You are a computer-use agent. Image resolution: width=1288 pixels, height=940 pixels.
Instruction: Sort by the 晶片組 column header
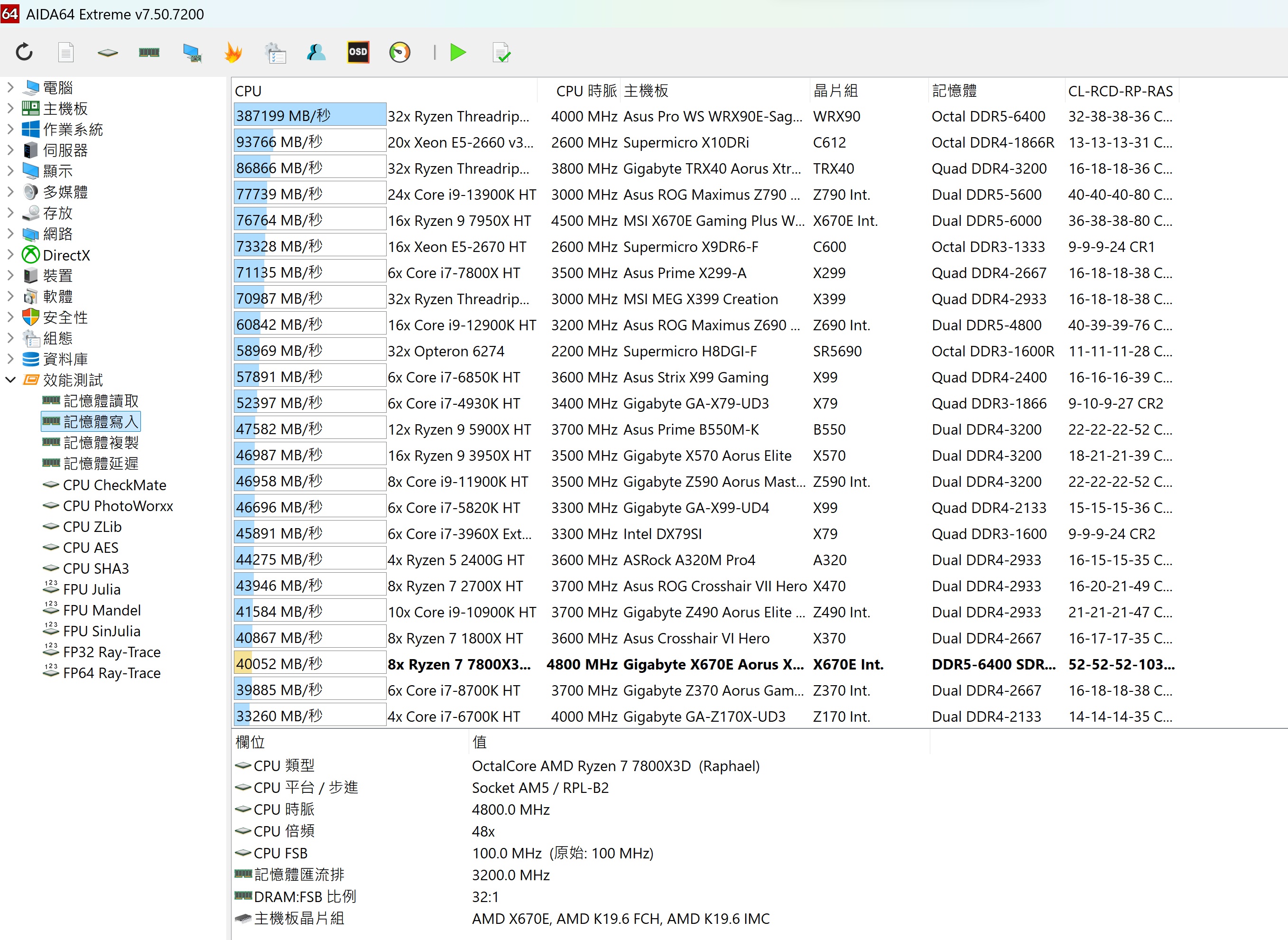click(x=869, y=91)
